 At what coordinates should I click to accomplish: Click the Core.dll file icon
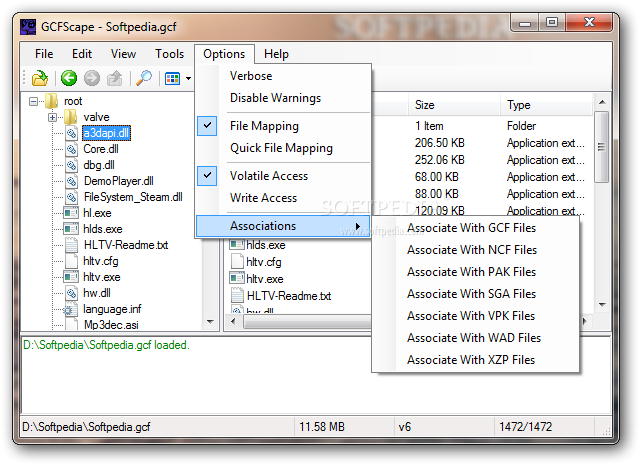[x=71, y=149]
